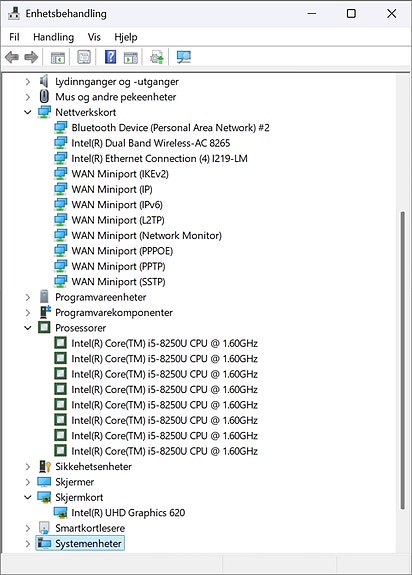Click the Properties toolbar icon
The width and height of the screenshot is (412, 575).
pyautogui.click(x=84, y=57)
